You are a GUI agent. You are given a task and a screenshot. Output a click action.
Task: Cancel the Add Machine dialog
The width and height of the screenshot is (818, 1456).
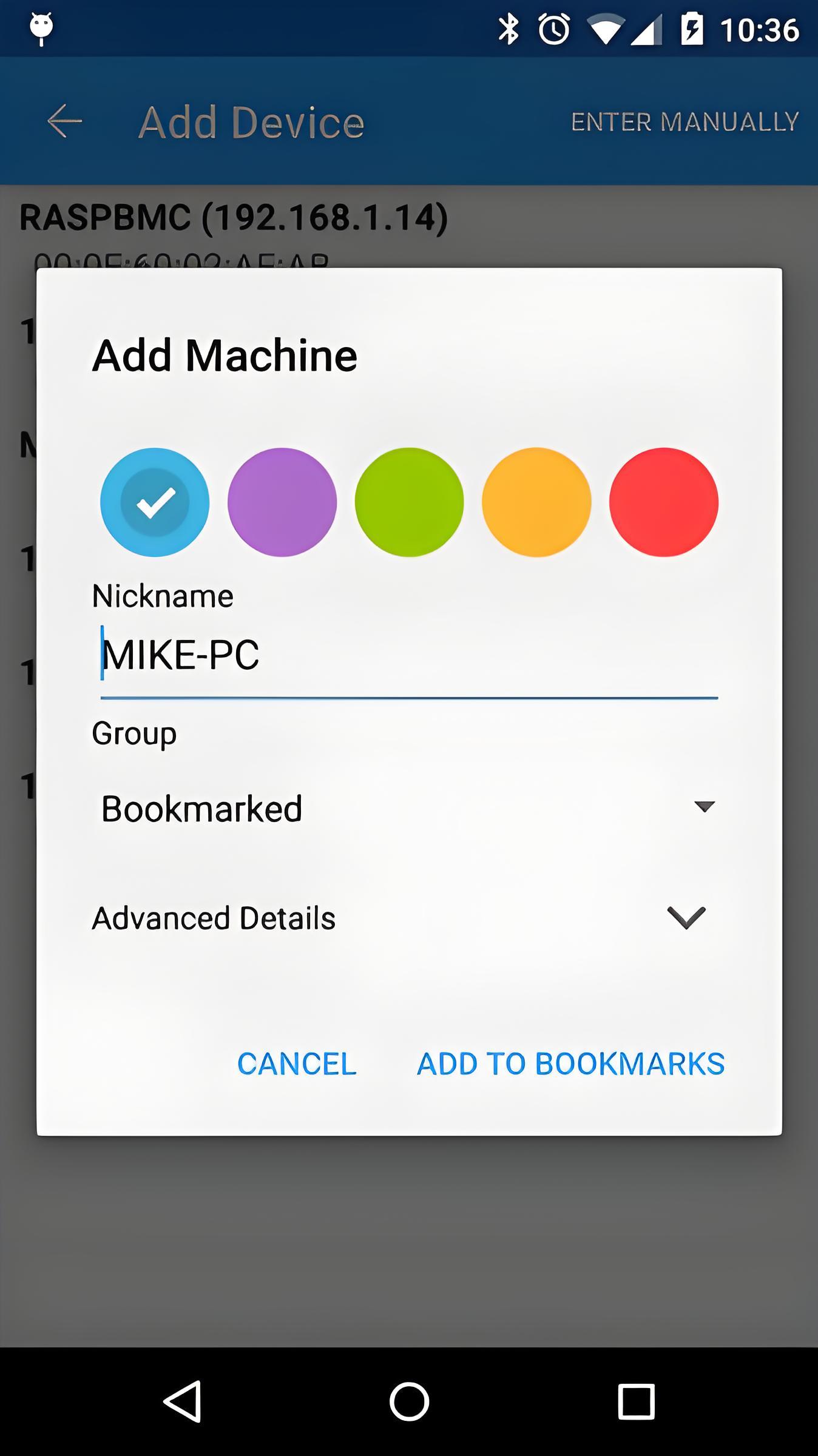pyautogui.click(x=297, y=1064)
